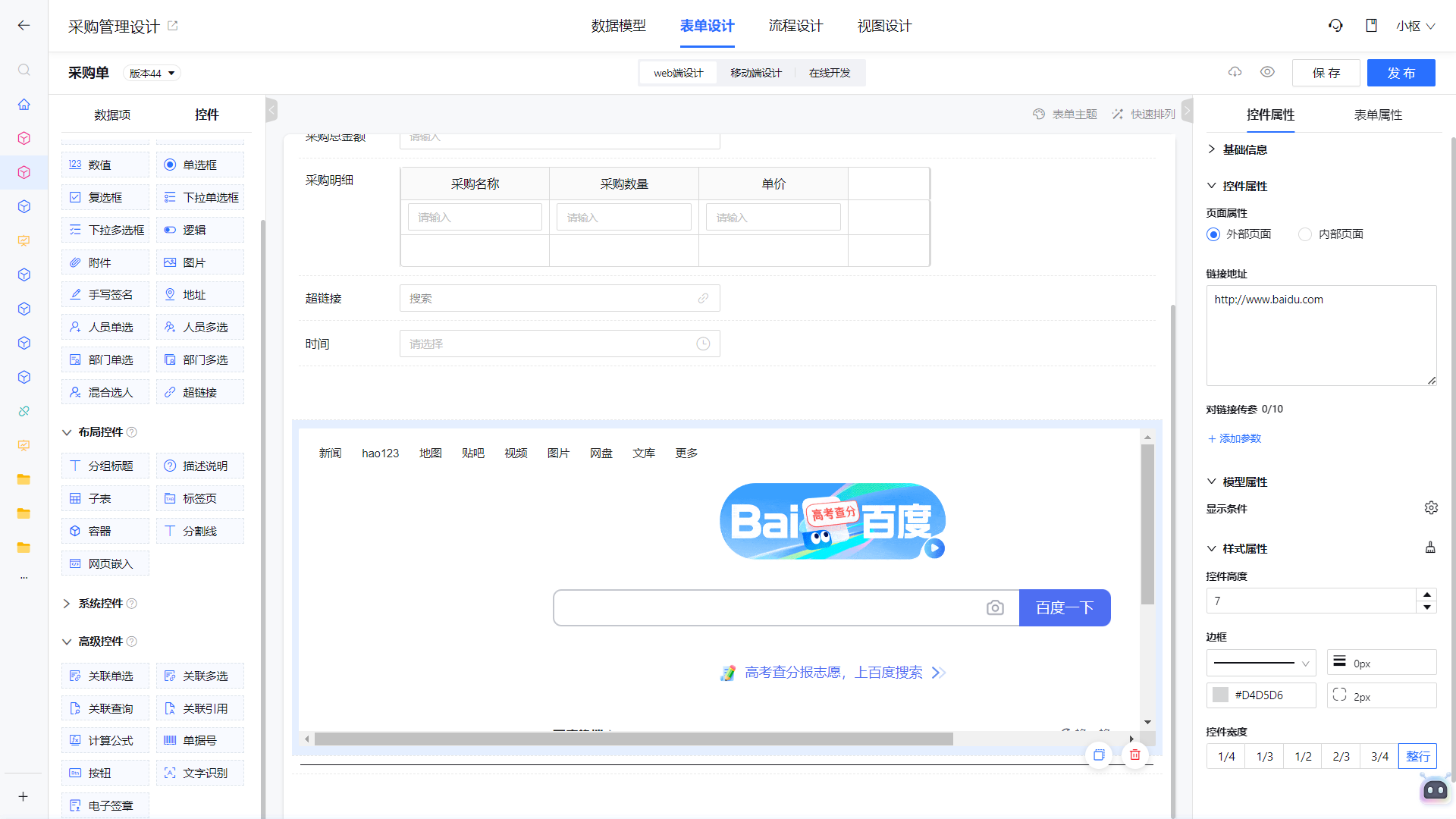
Task: Set control width to 3/4
Action: pos(1379,756)
